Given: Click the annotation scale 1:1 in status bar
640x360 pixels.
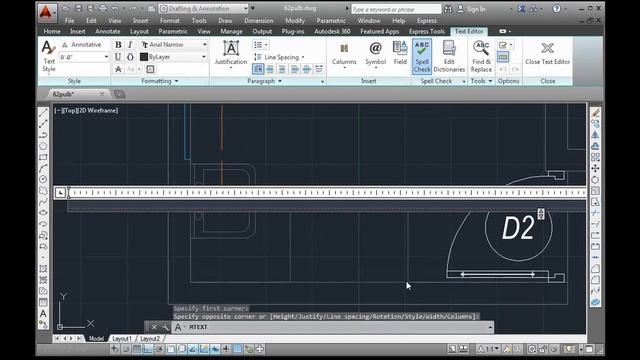Looking at the screenshot, I should tap(488, 349).
